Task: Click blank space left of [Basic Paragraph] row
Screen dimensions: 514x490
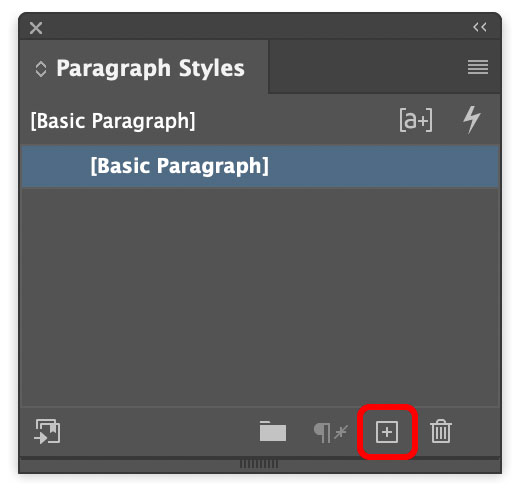Action: tap(55, 166)
